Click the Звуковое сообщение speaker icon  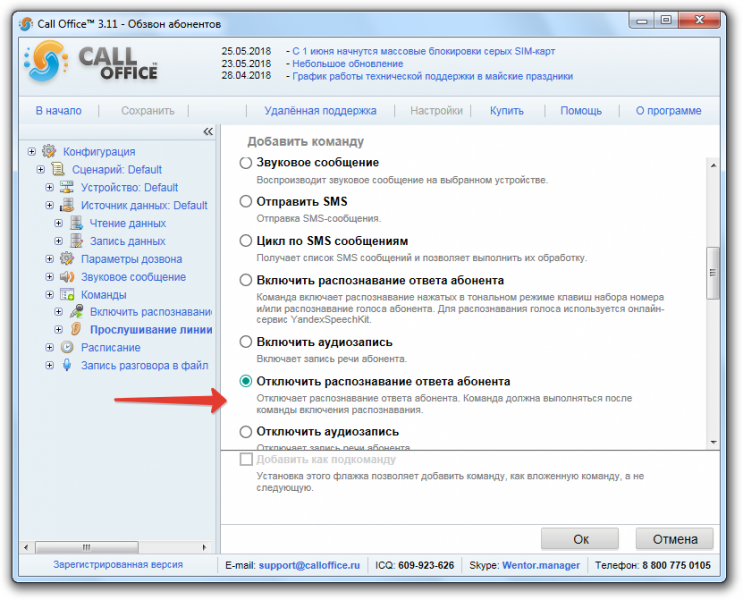[x=67, y=277]
